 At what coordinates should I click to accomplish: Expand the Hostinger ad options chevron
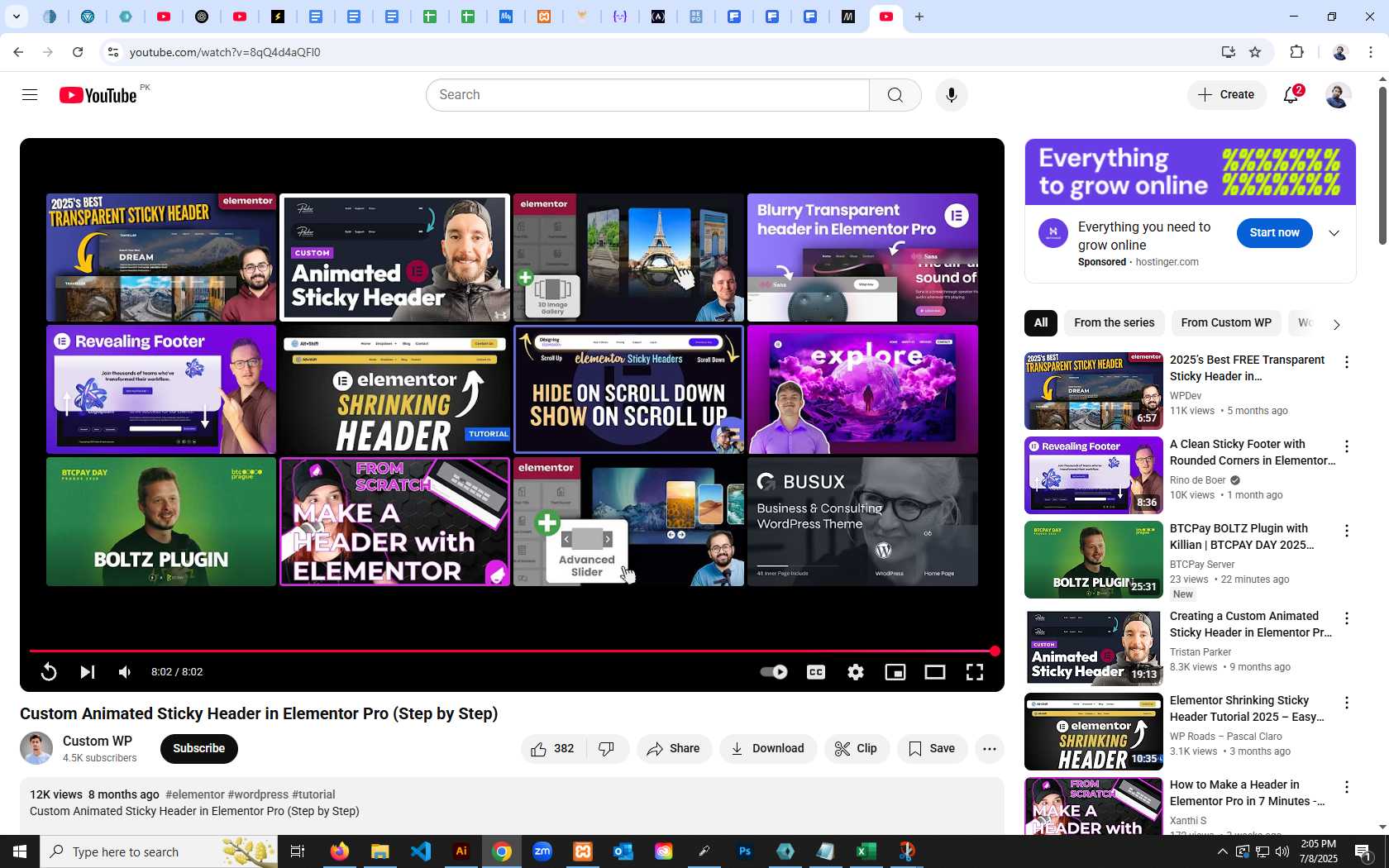(1334, 233)
